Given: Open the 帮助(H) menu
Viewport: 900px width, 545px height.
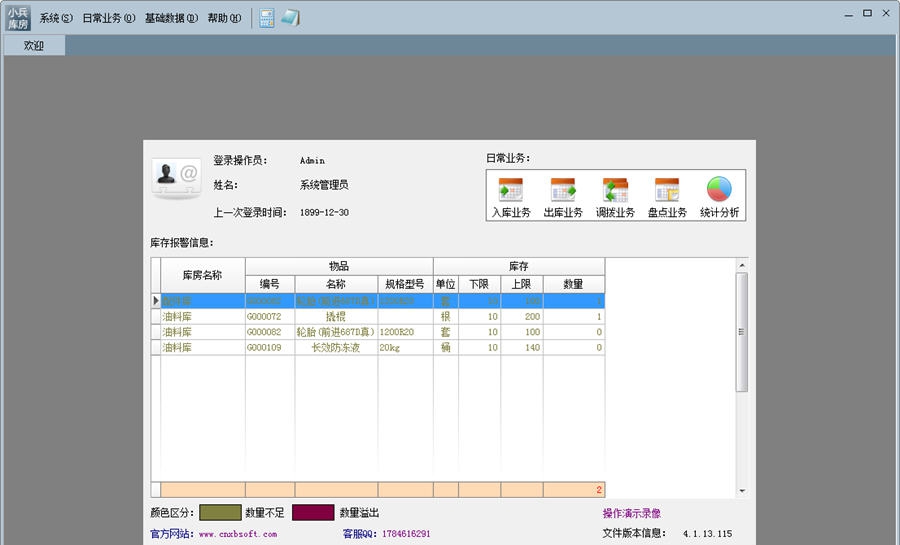Looking at the screenshot, I should [x=224, y=18].
